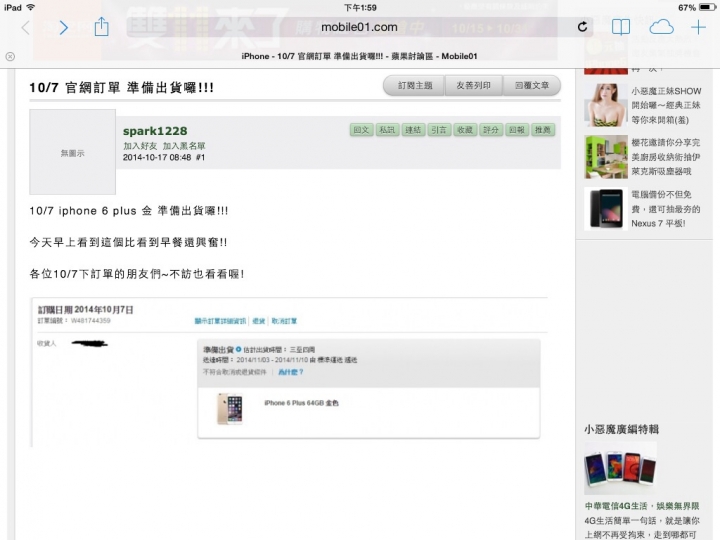Screen dimensions: 720x540
Task: Open the 中華電信4G生活 green link
Action: [642, 506]
